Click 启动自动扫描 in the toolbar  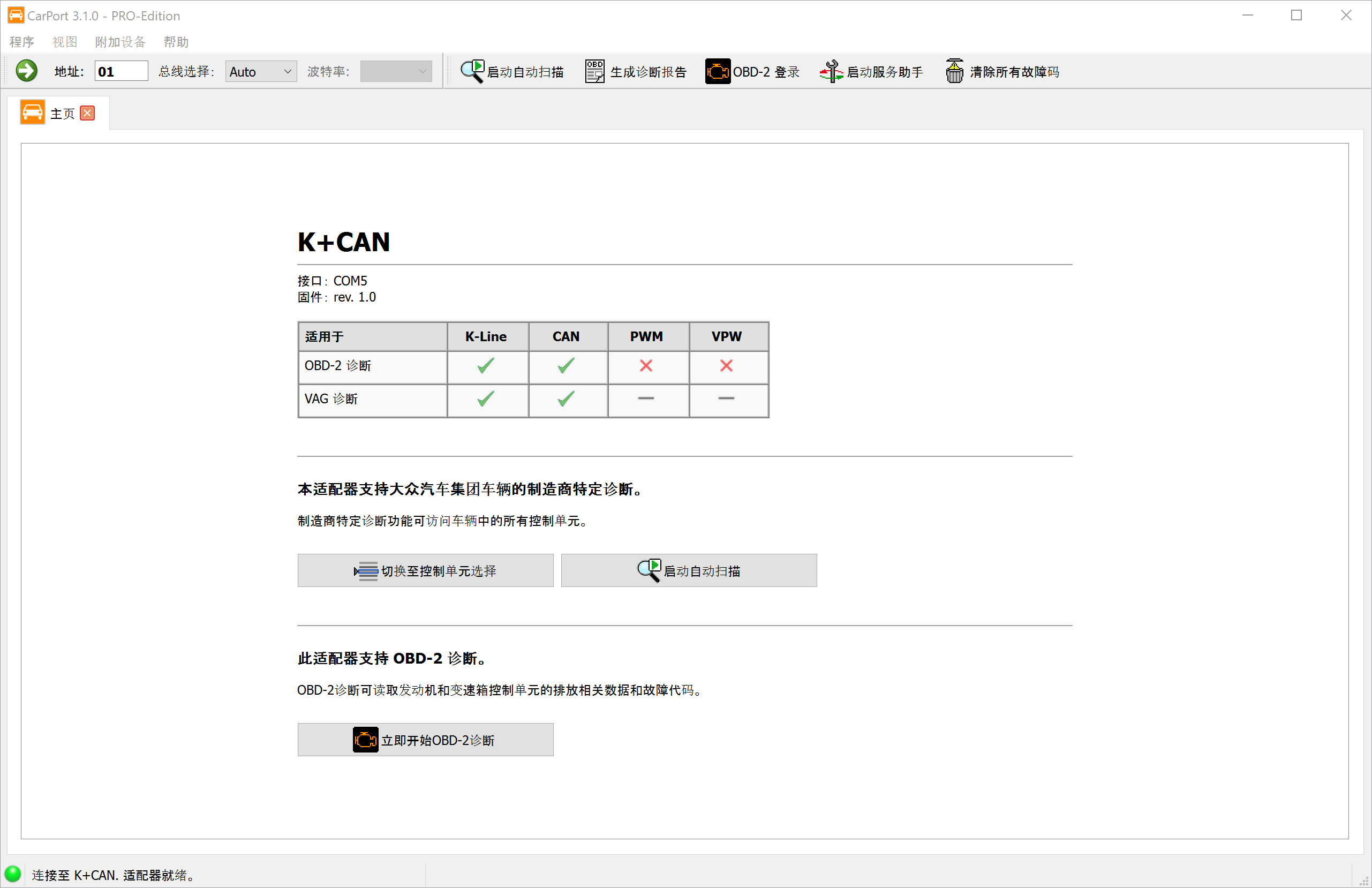[511, 72]
